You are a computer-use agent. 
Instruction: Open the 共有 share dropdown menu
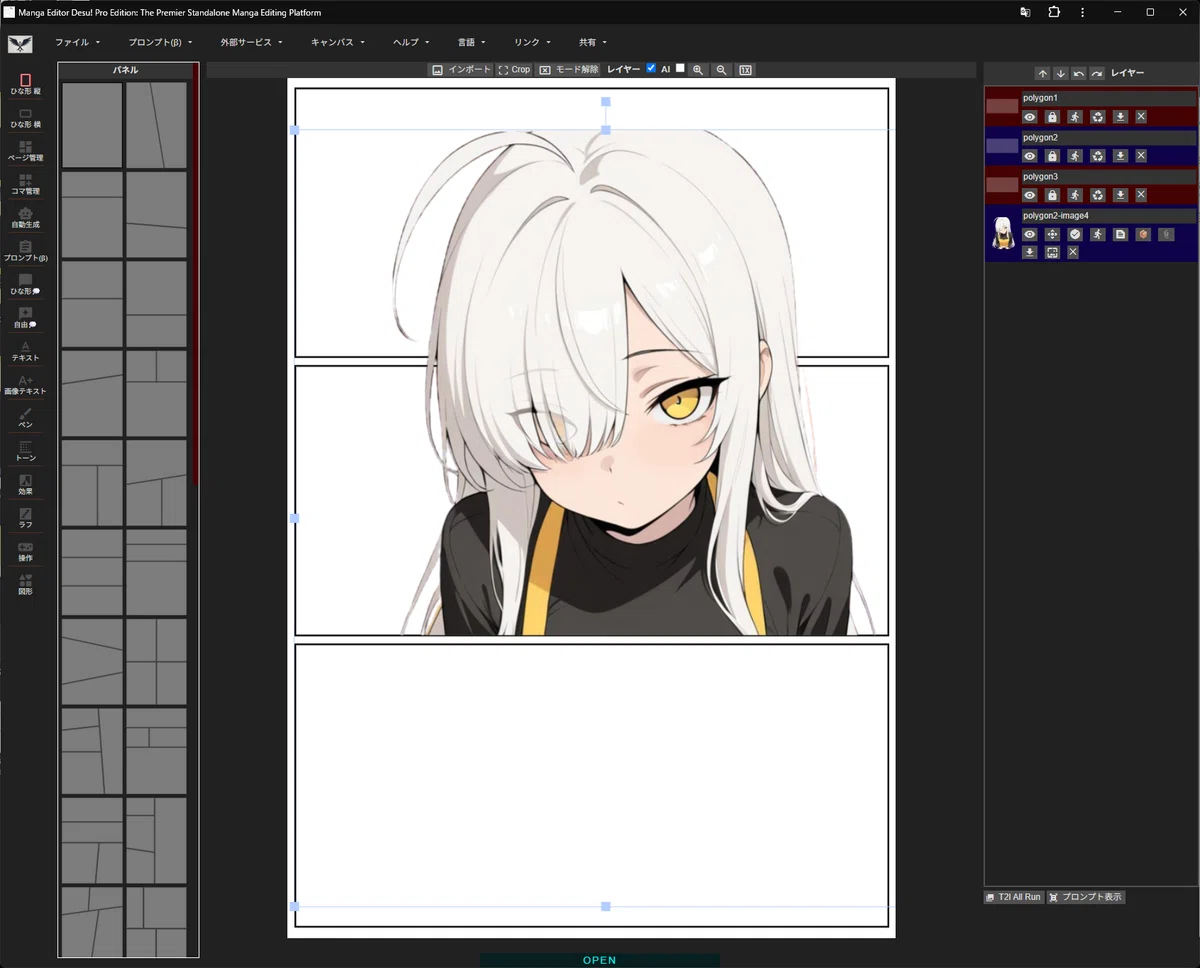593,43
